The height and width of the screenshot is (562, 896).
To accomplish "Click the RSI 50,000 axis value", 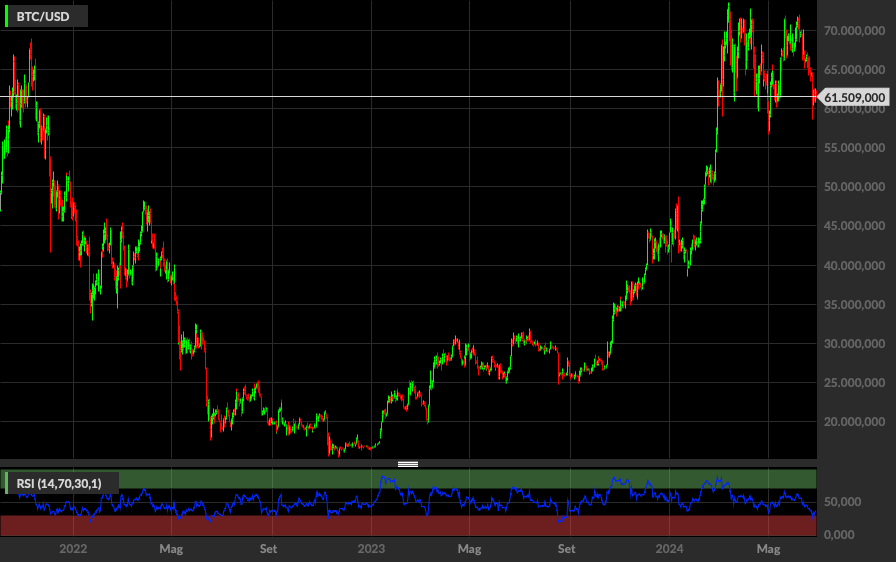I will coord(842,502).
